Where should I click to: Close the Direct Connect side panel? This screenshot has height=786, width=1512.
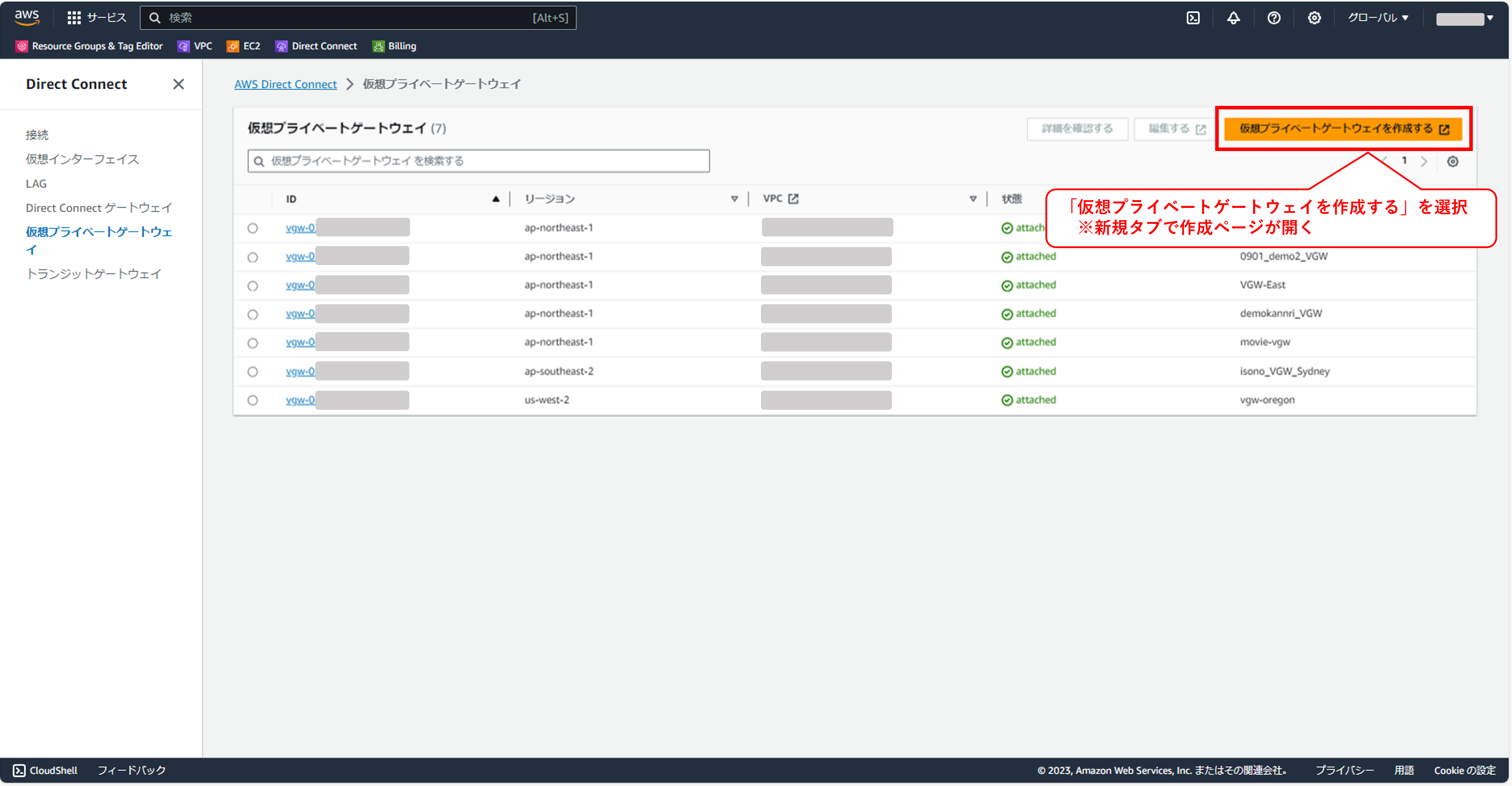pyautogui.click(x=179, y=84)
